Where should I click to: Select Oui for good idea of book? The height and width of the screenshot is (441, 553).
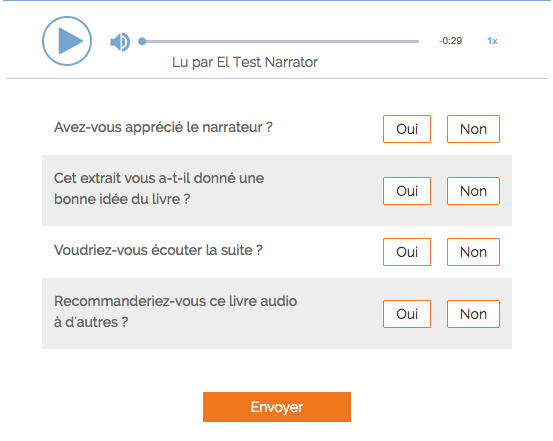pyautogui.click(x=407, y=191)
